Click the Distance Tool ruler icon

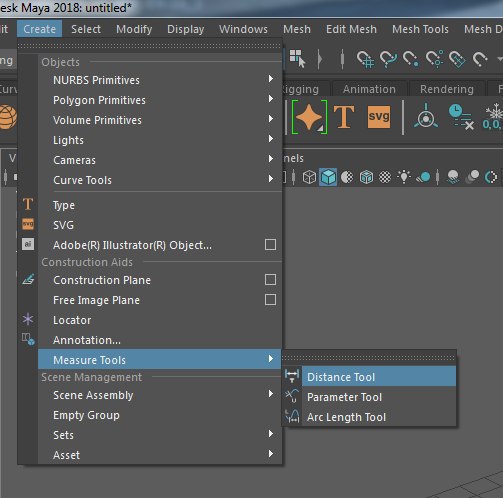pos(292,376)
